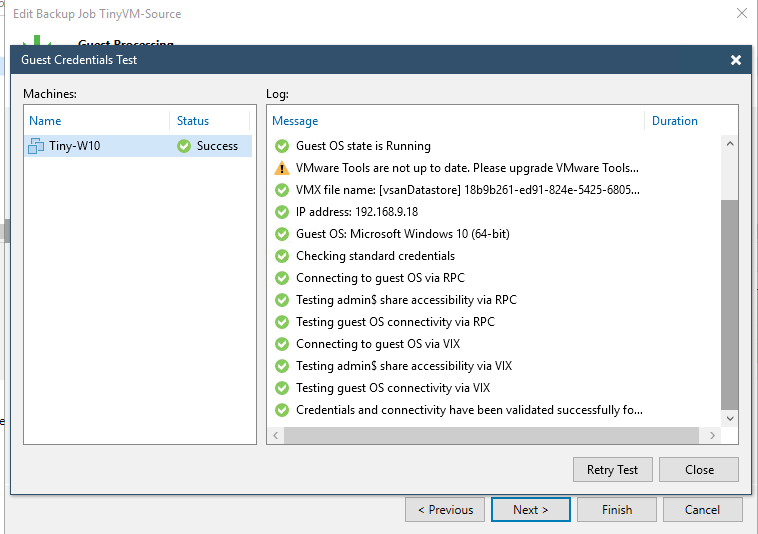
Task: Click check icon beside Connecting to guest OS via VIX
Action: [281, 344]
